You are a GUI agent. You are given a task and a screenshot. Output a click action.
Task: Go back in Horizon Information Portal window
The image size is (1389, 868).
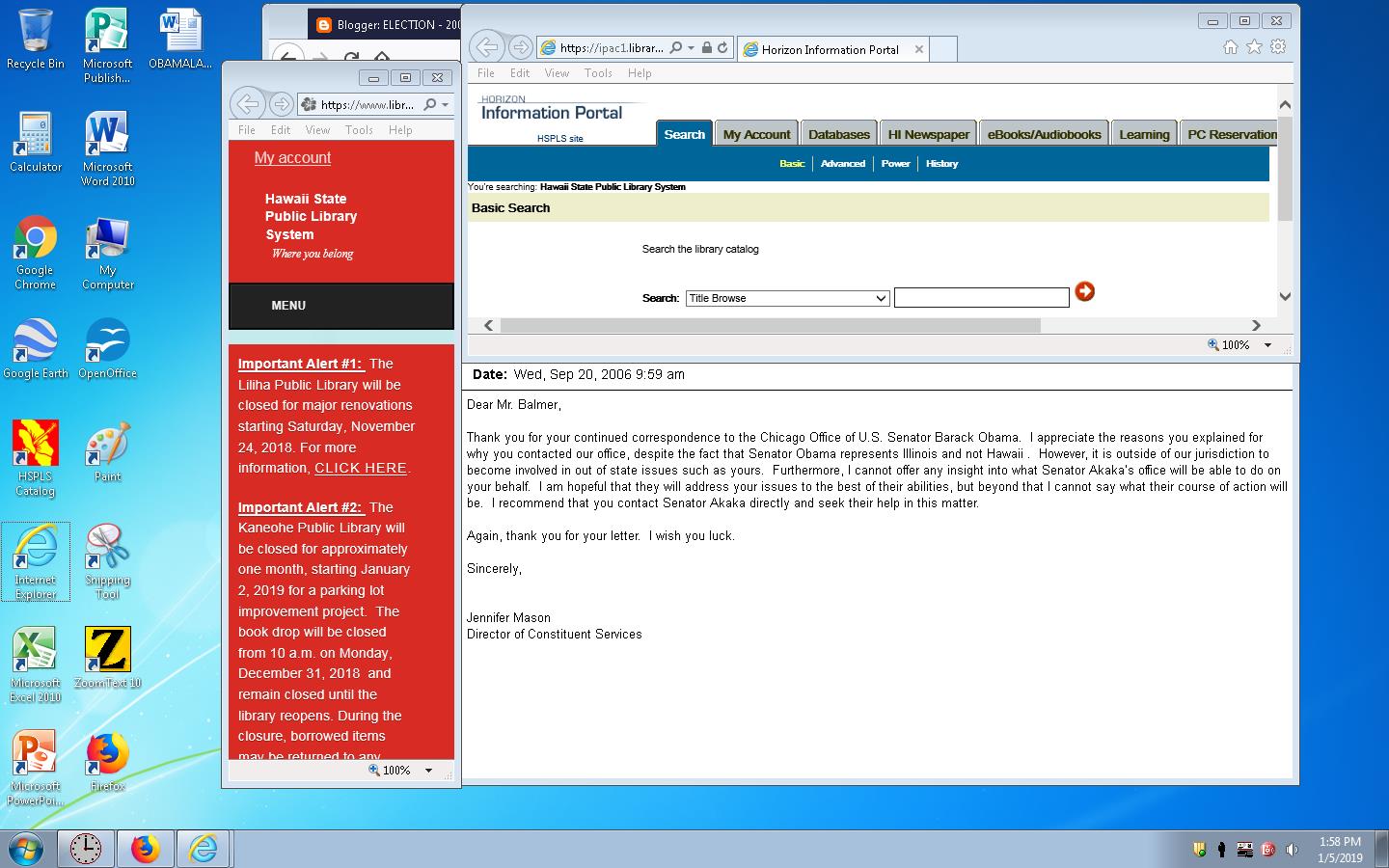488,46
